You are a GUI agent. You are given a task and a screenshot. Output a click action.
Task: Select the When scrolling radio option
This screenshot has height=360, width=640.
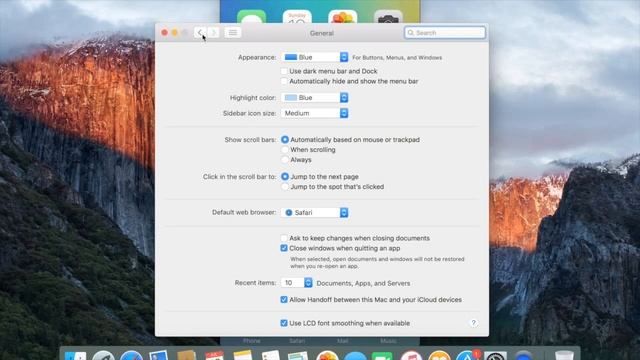pyautogui.click(x=285, y=150)
